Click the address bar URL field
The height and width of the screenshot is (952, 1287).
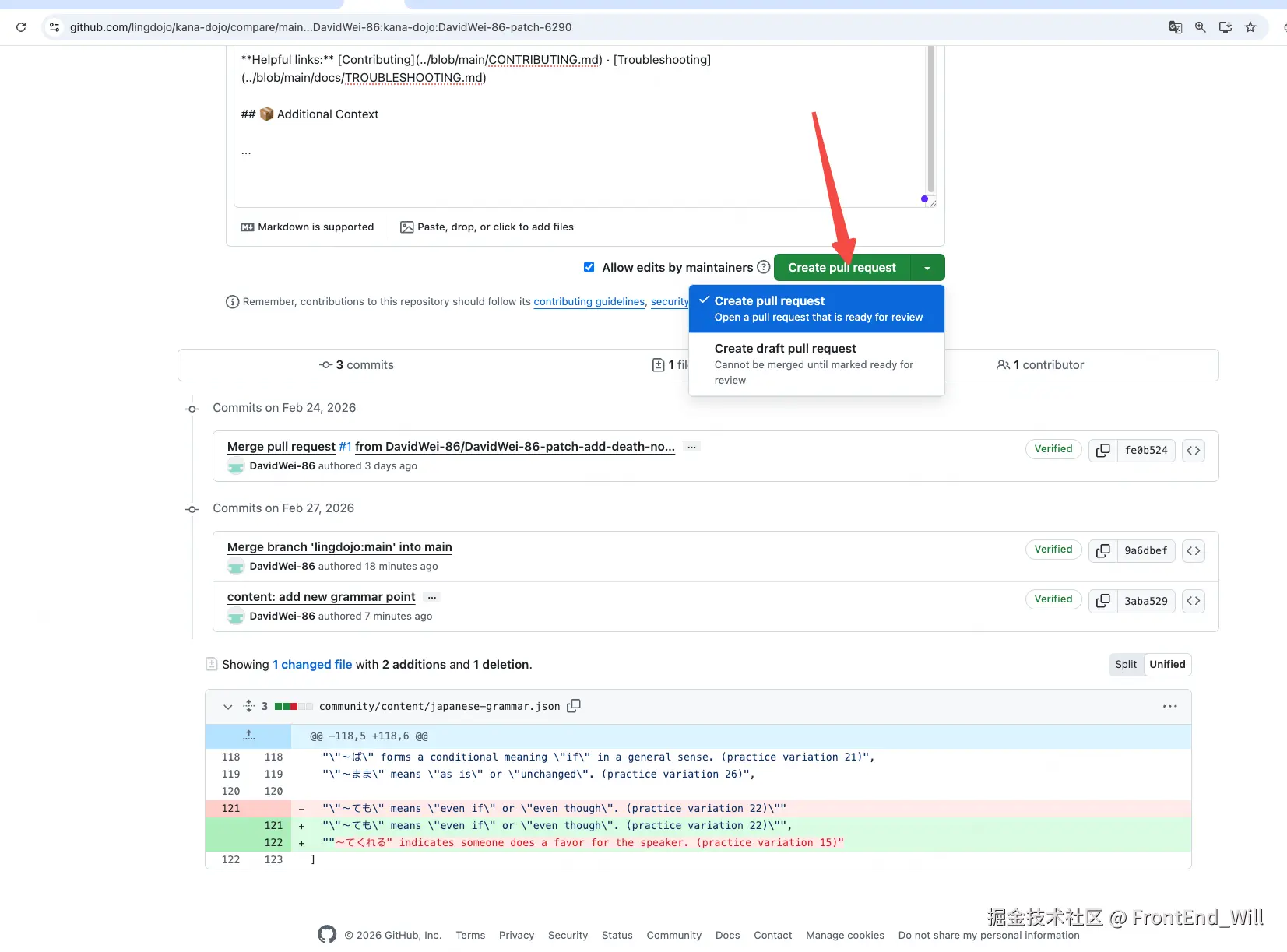(x=321, y=27)
